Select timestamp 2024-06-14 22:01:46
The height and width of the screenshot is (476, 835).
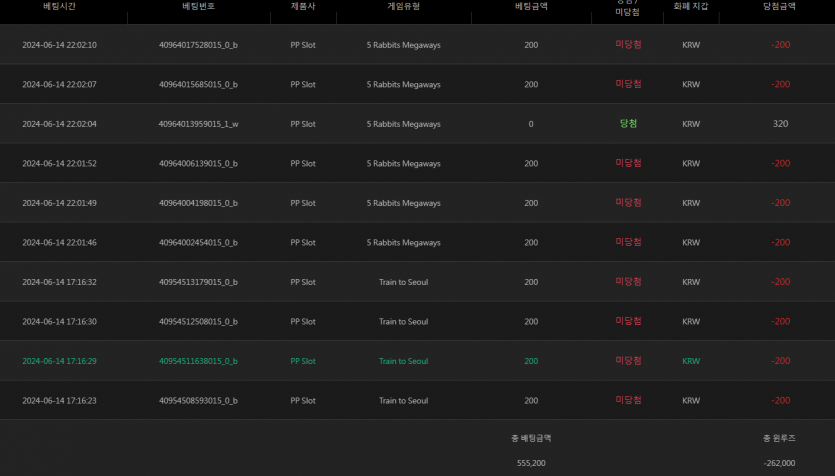(x=60, y=243)
